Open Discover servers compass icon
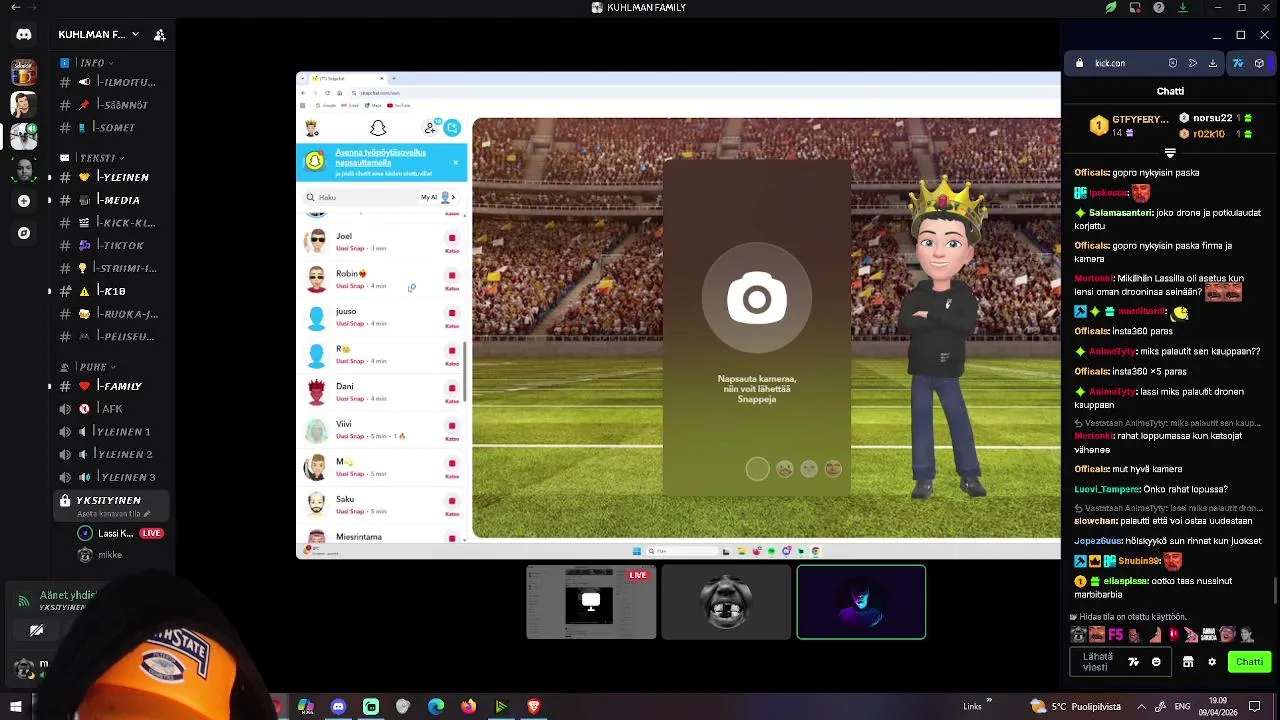The image size is (1280, 720). 24,233
